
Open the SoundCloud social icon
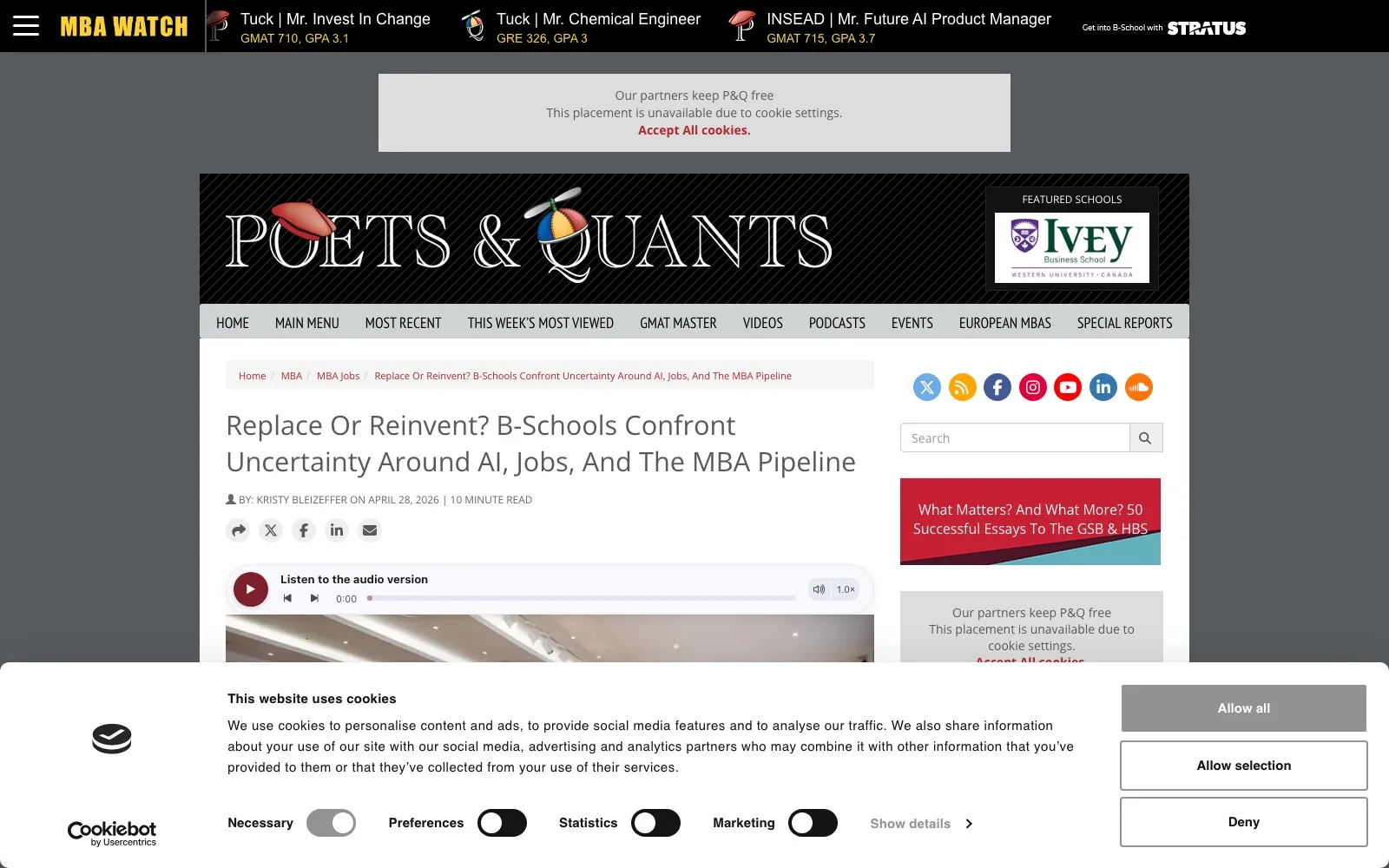1139,387
